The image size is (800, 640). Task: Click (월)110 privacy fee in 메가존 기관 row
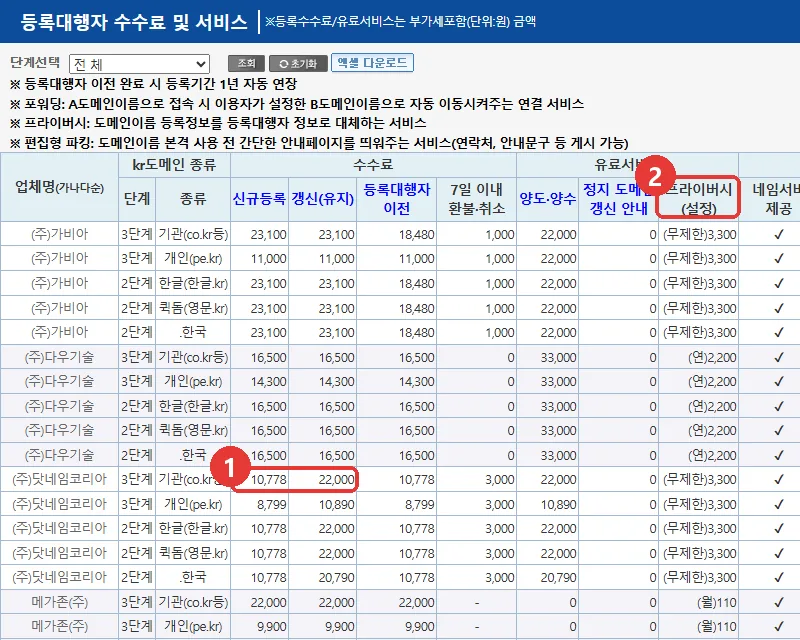716,603
